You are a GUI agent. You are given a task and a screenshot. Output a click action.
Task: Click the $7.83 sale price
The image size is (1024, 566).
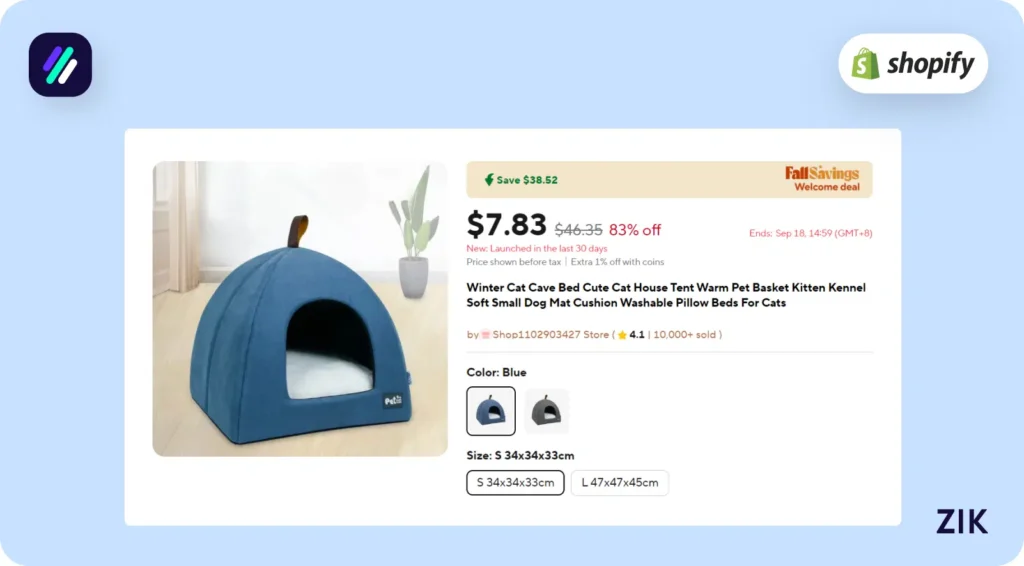pos(506,225)
